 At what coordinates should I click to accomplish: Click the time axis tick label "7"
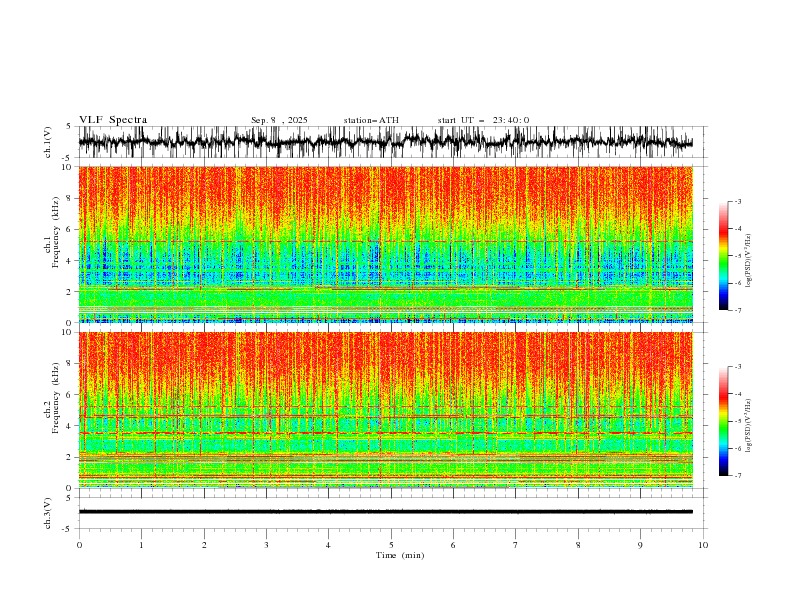tap(515, 545)
